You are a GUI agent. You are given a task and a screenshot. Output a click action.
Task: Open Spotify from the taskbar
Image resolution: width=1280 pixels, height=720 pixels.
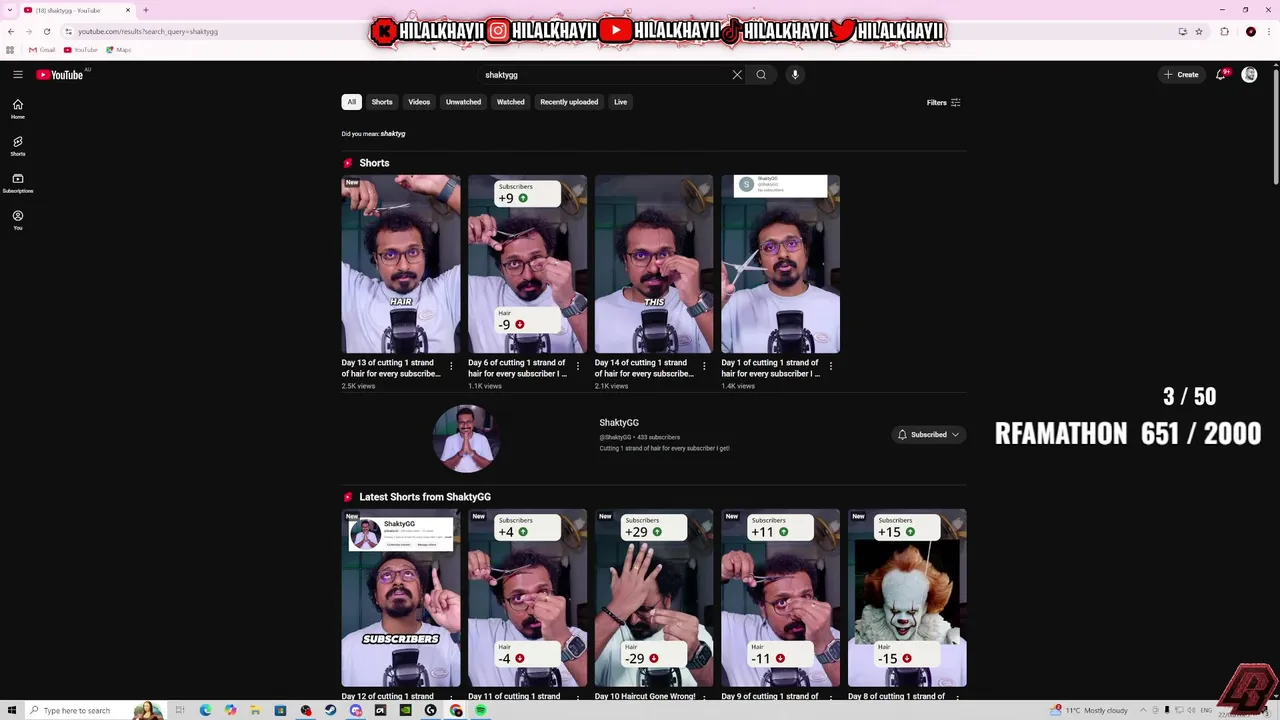pos(480,710)
